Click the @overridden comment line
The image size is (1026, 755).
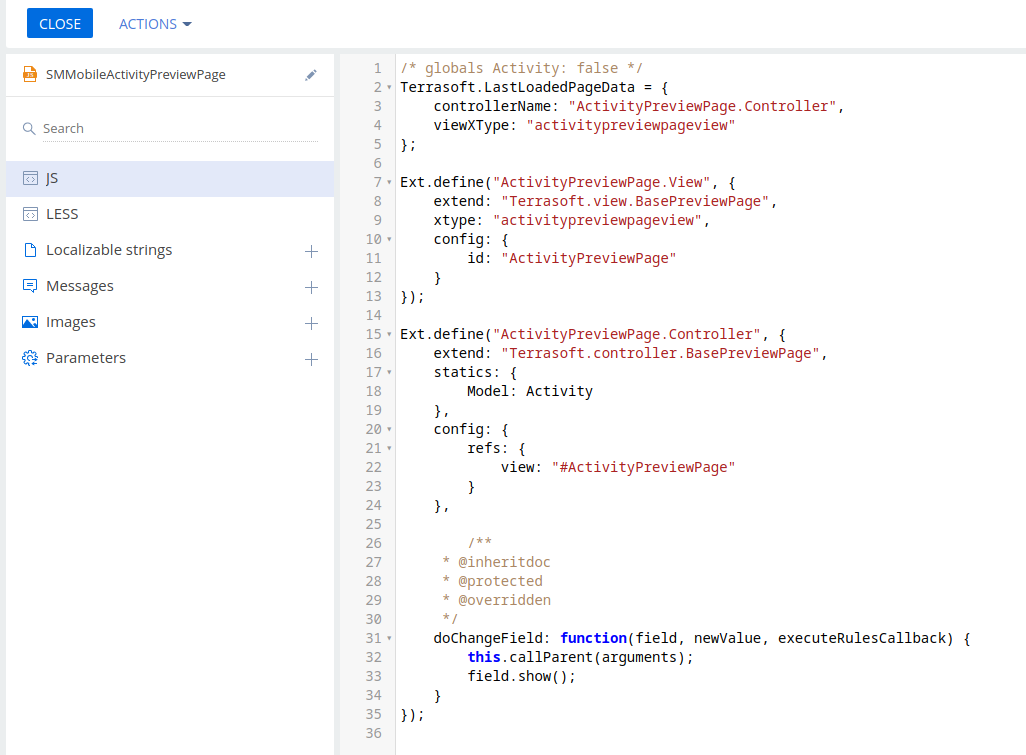click(x=497, y=600)
